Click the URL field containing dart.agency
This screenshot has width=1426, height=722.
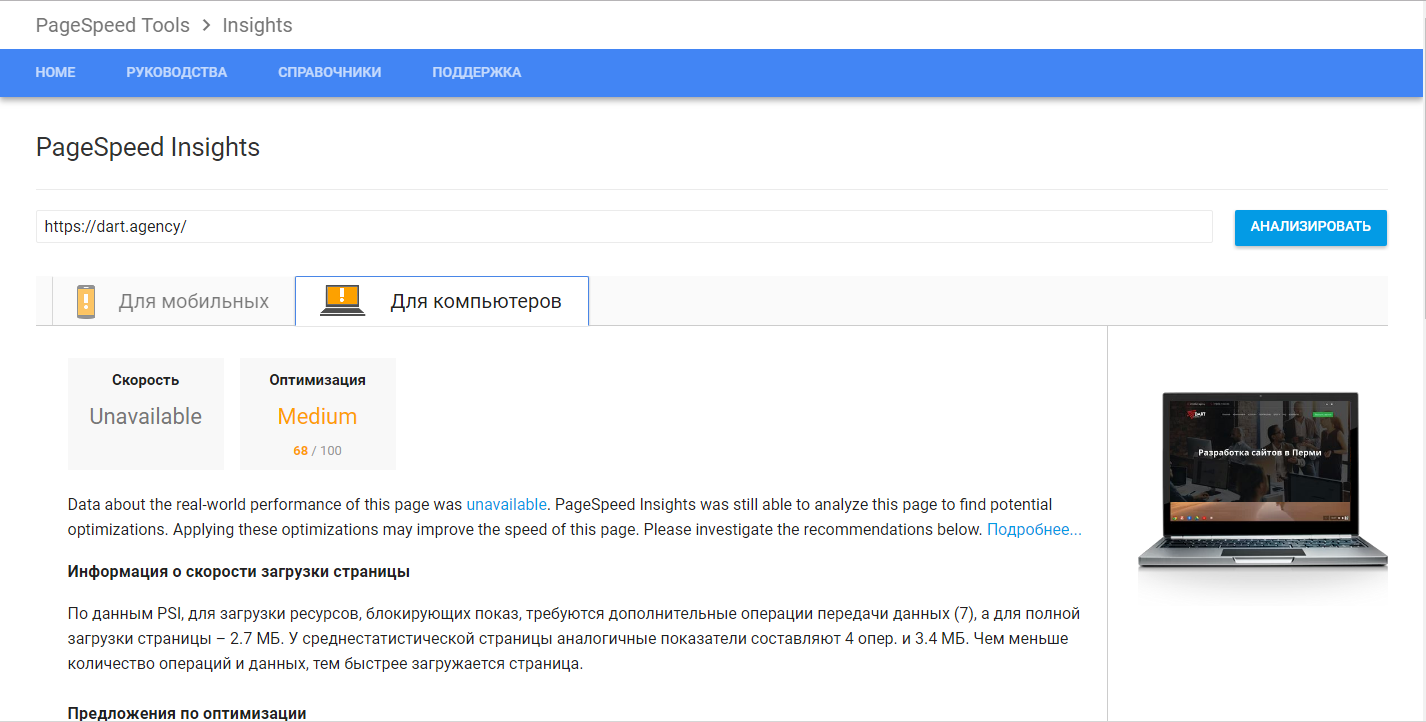[624, 227]
